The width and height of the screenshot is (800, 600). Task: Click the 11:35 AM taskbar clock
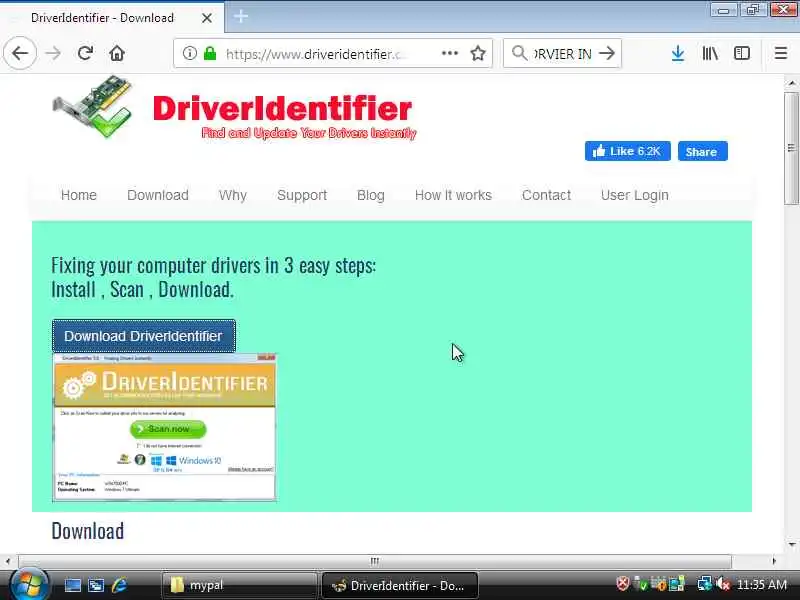click(762, 585)
